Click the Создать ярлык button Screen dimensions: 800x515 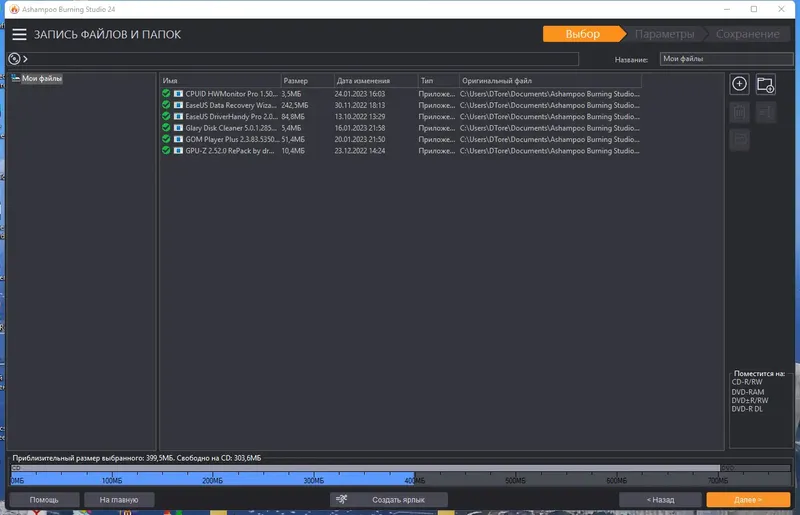pyautogui.click(x=389, y=500)
